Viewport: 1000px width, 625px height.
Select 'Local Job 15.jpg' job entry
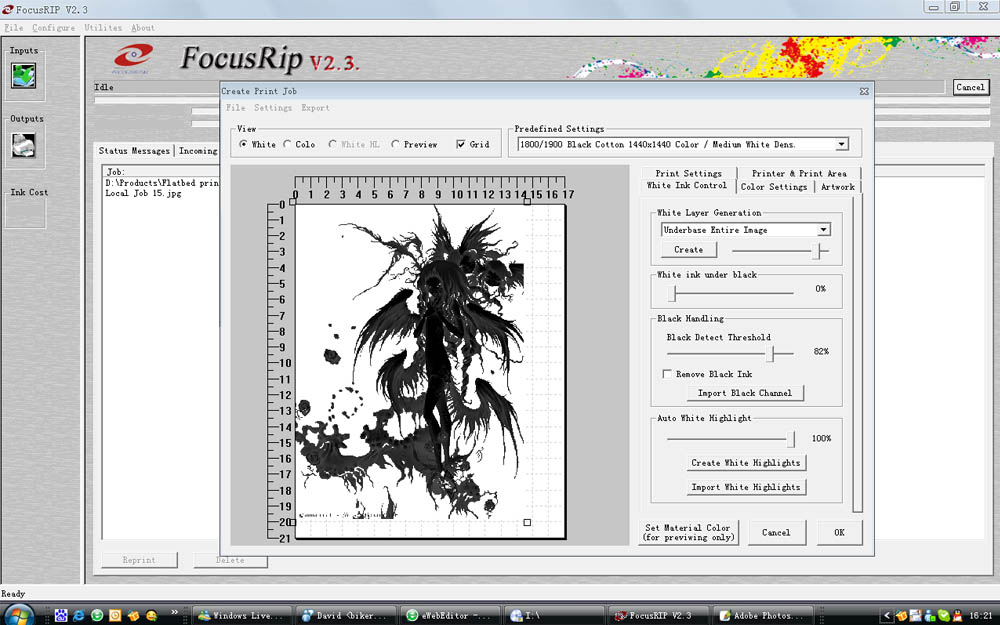pyautogui.click(x=143, y=193)
